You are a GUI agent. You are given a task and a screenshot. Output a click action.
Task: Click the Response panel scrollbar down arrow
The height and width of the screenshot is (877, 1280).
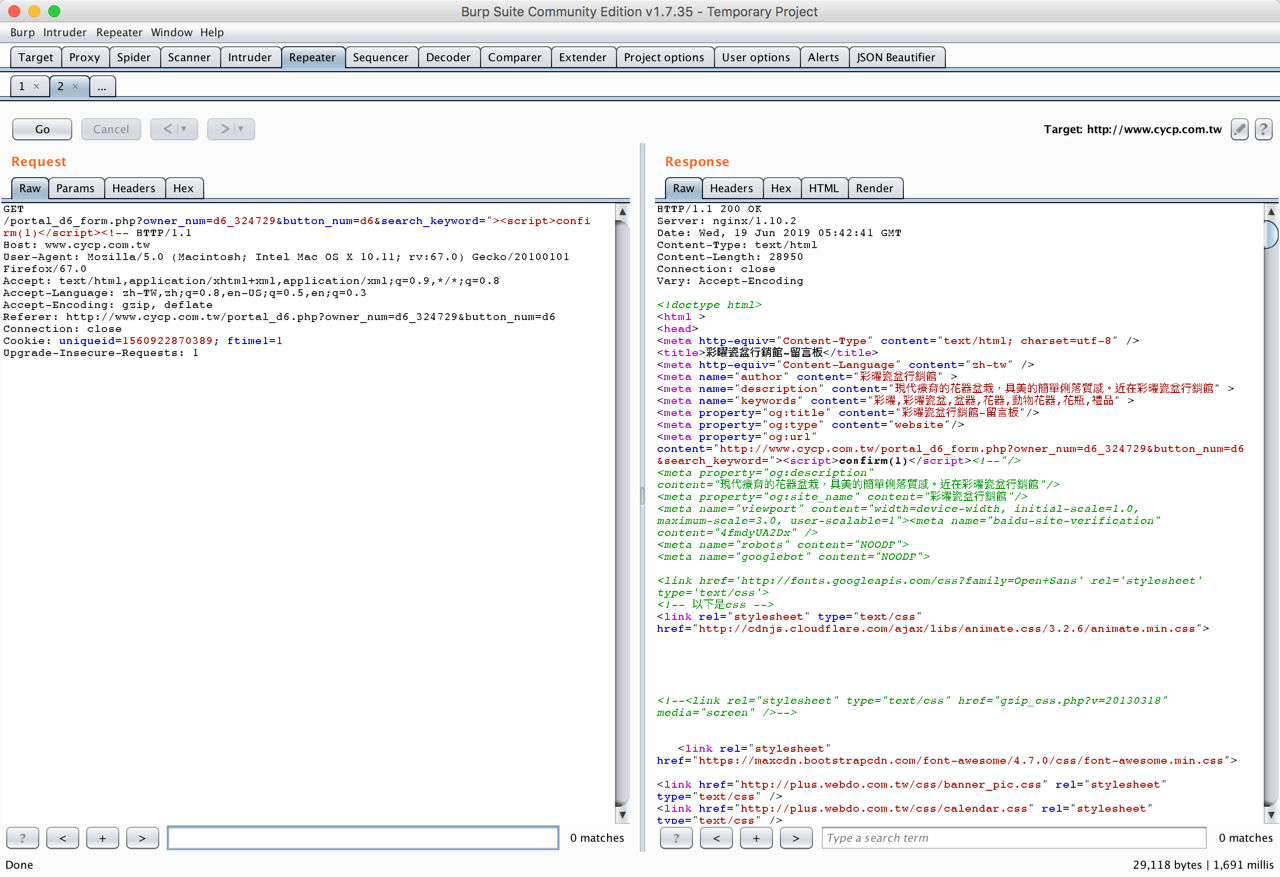[x=1271, y=815]
